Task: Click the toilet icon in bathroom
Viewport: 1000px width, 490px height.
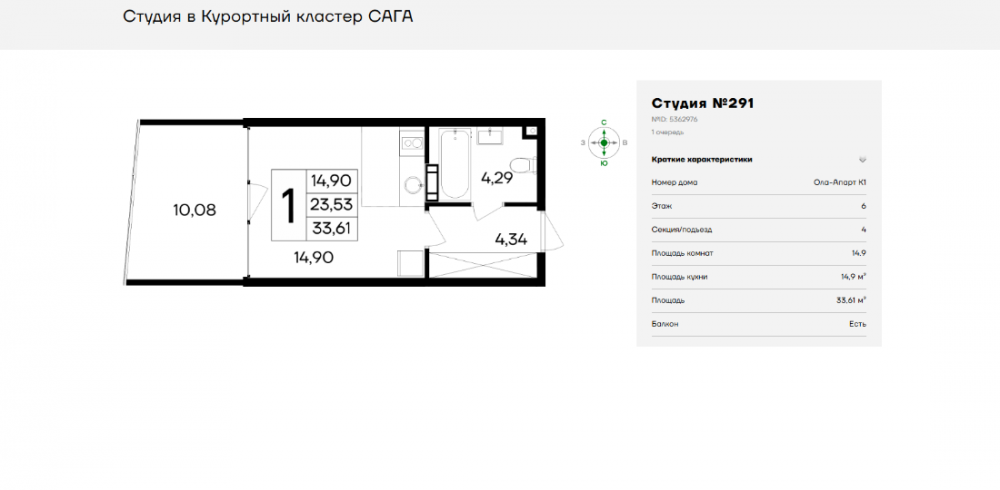Action: [x=520, y=166]
